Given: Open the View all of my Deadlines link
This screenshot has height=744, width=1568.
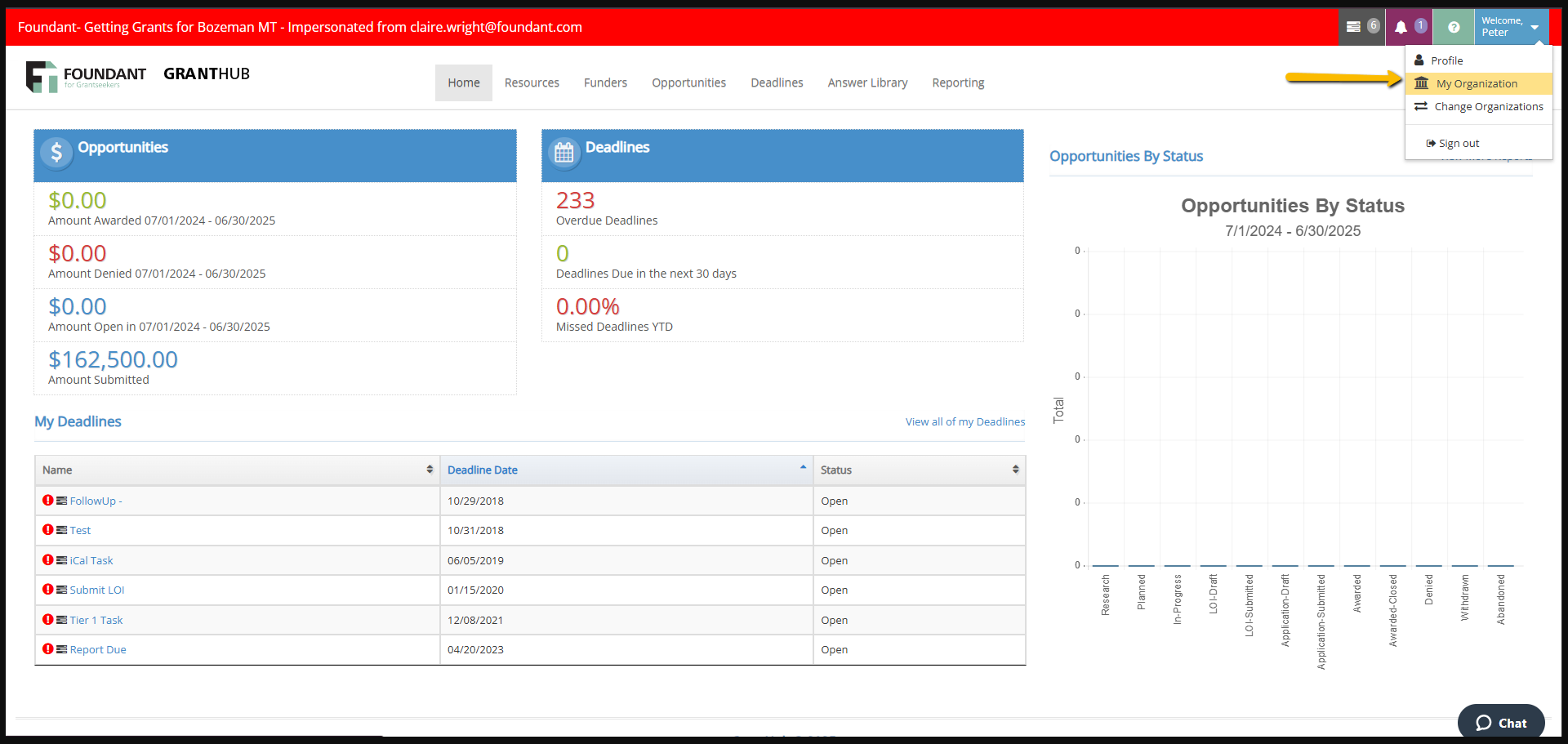Looking at the screenshot, I should point(965,421).
